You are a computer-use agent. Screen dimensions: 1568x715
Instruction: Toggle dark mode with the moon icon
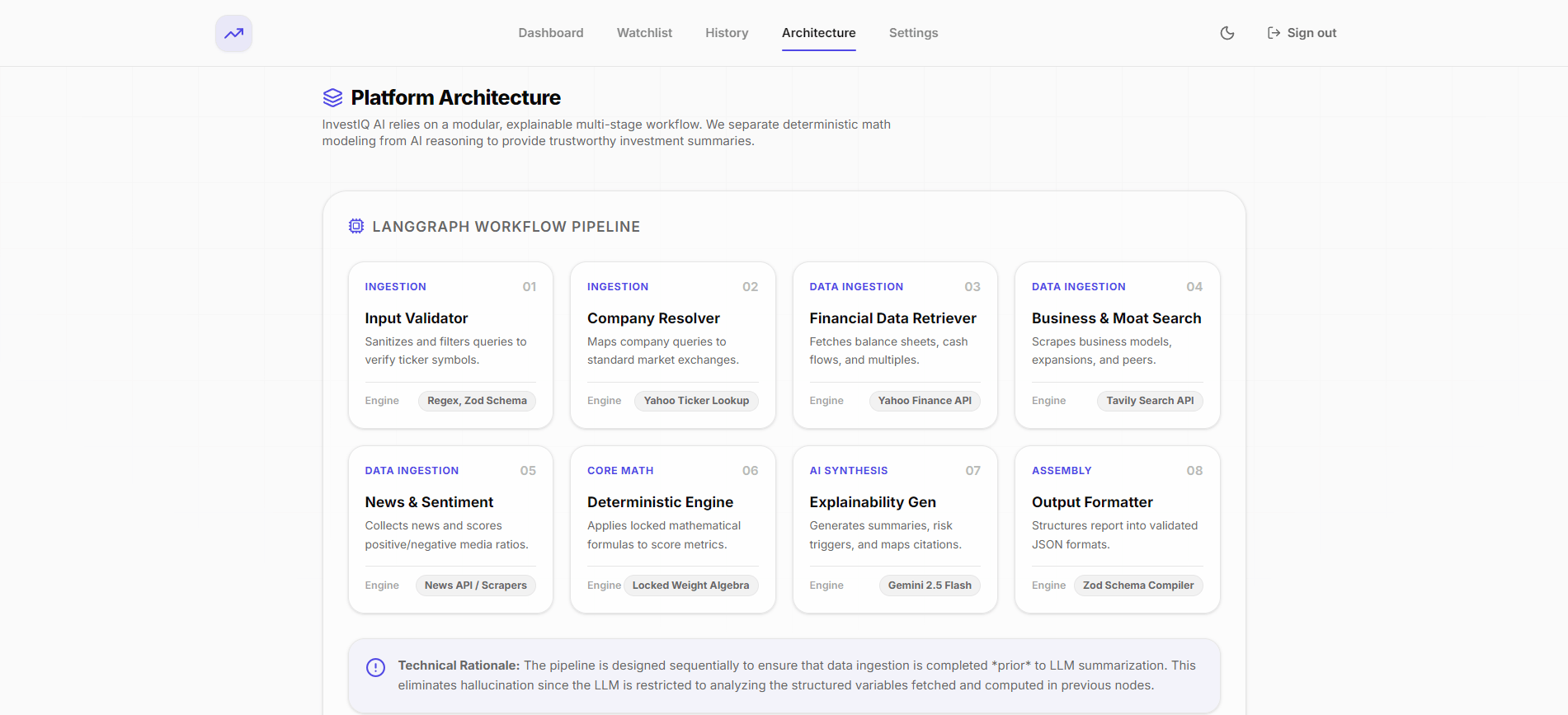point(1227,33)
